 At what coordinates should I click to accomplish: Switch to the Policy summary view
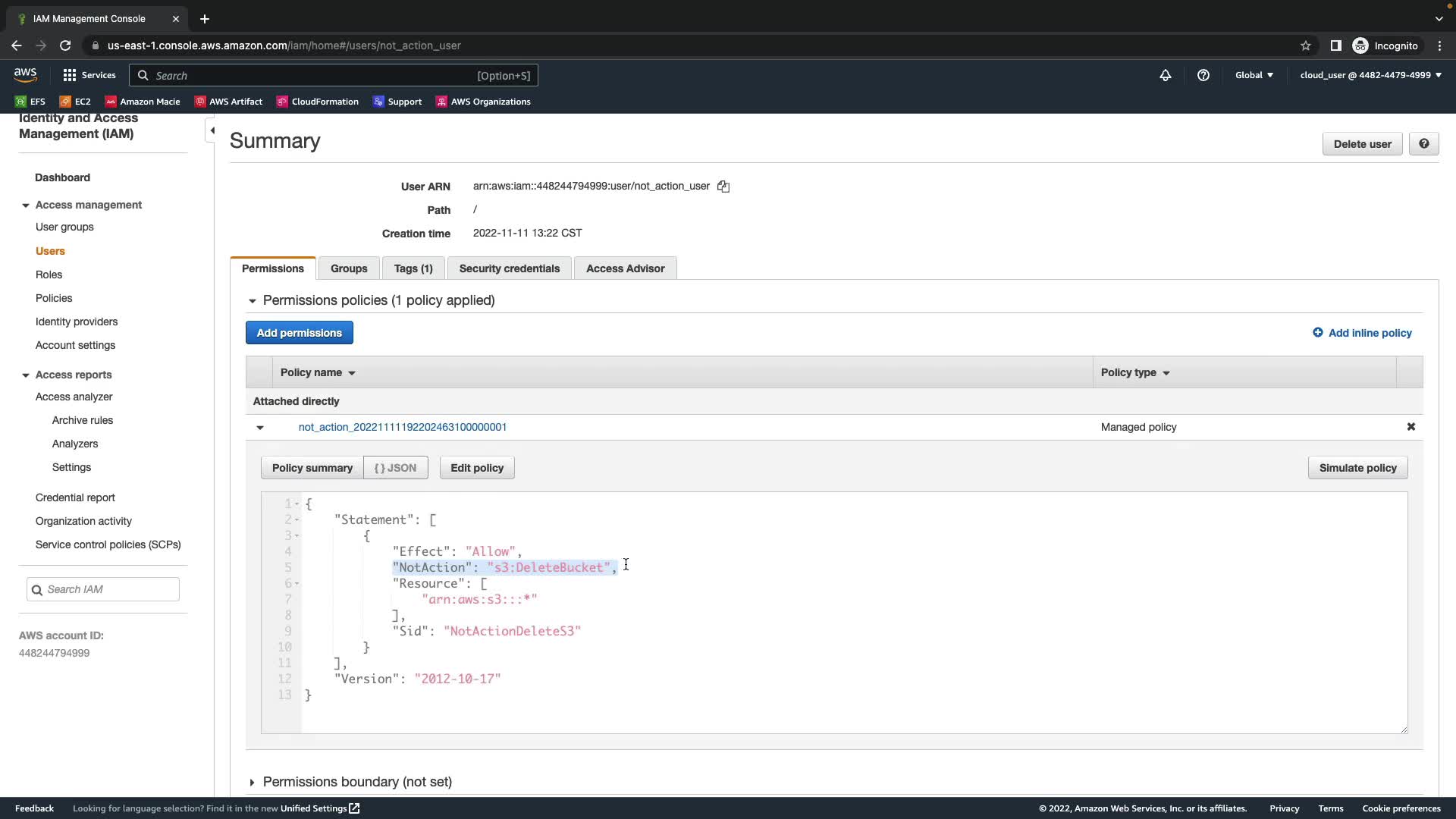[x=312, y=468]
